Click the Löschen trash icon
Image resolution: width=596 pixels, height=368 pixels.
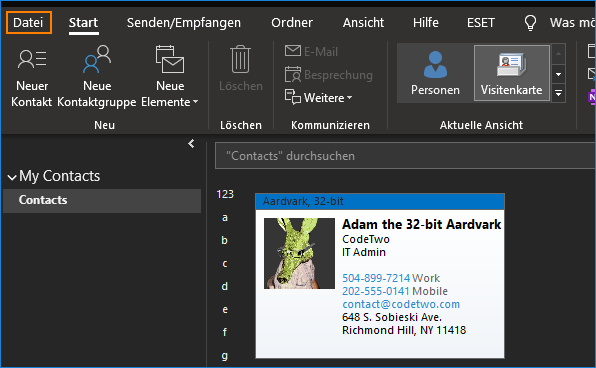point(241,59)
